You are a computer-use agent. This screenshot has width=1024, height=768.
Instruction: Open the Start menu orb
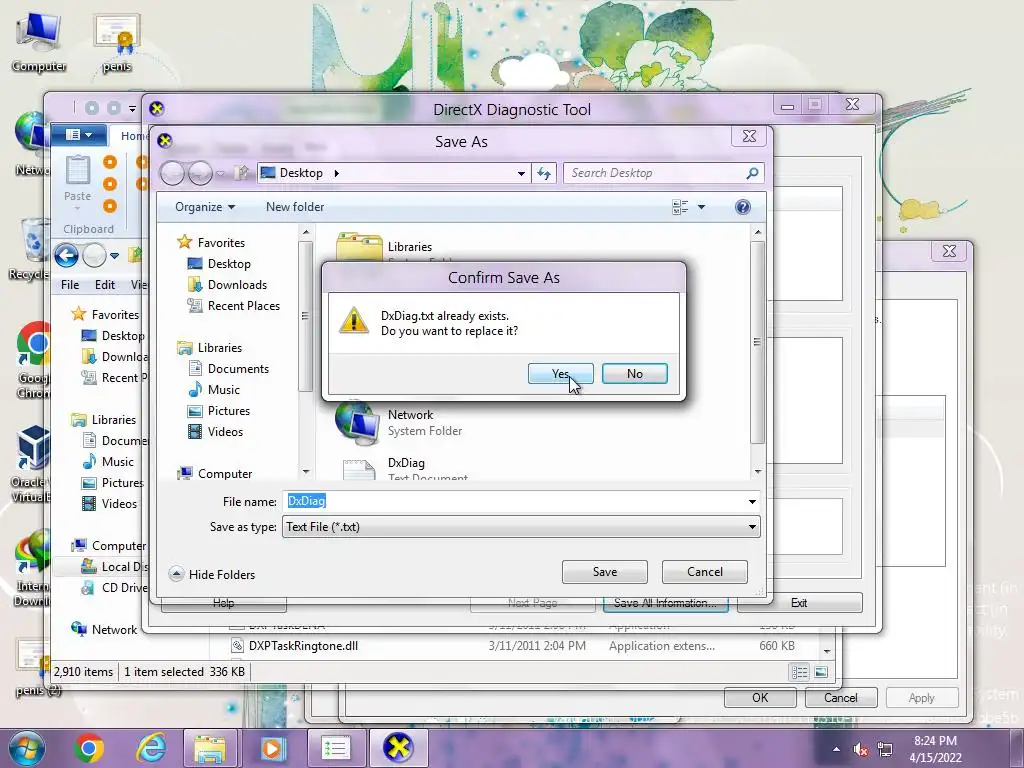[x=25, y=748]
